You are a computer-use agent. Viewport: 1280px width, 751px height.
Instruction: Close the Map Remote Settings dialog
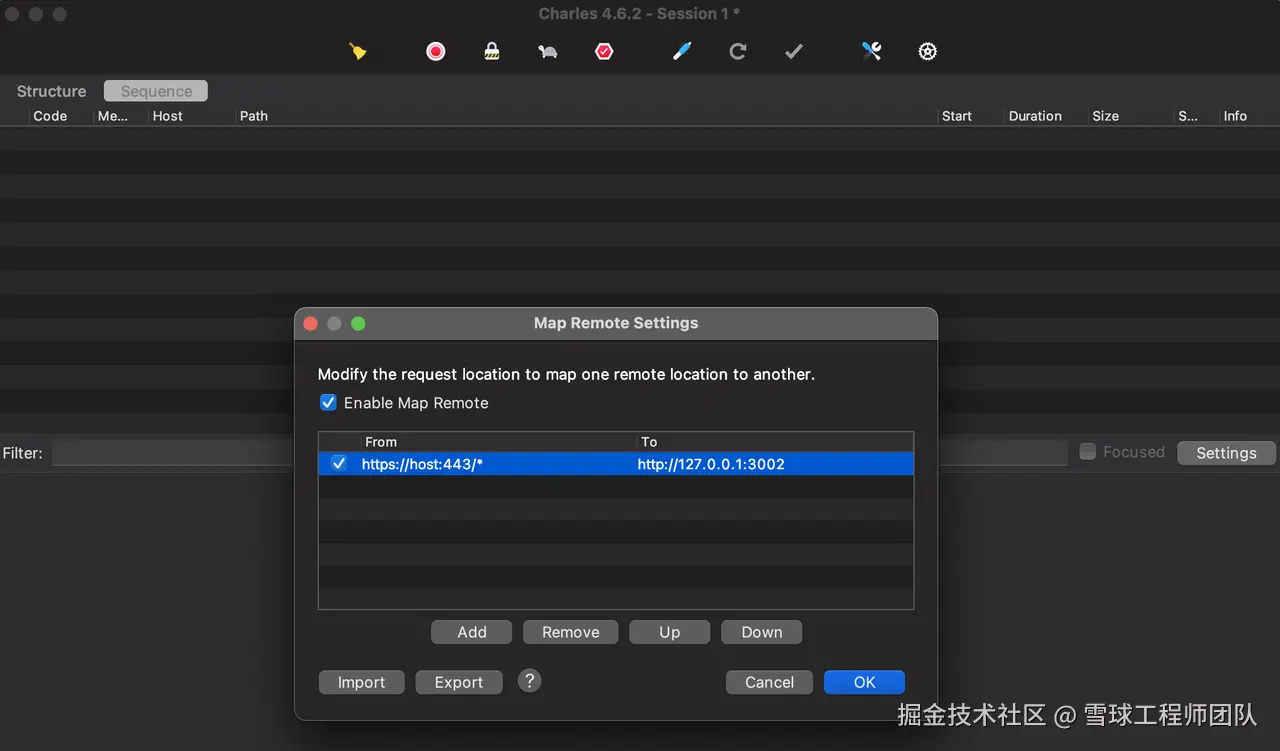310,323
